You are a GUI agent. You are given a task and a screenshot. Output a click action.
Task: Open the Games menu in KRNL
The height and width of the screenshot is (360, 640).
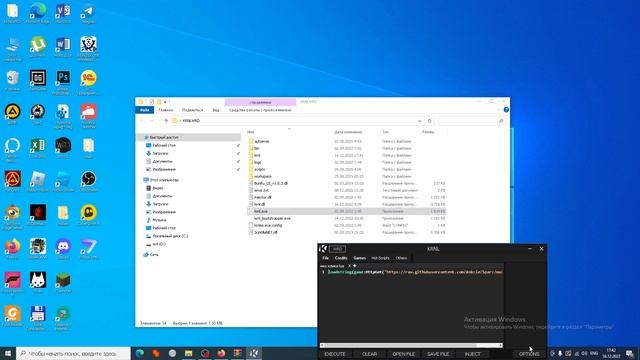[360, 258]
